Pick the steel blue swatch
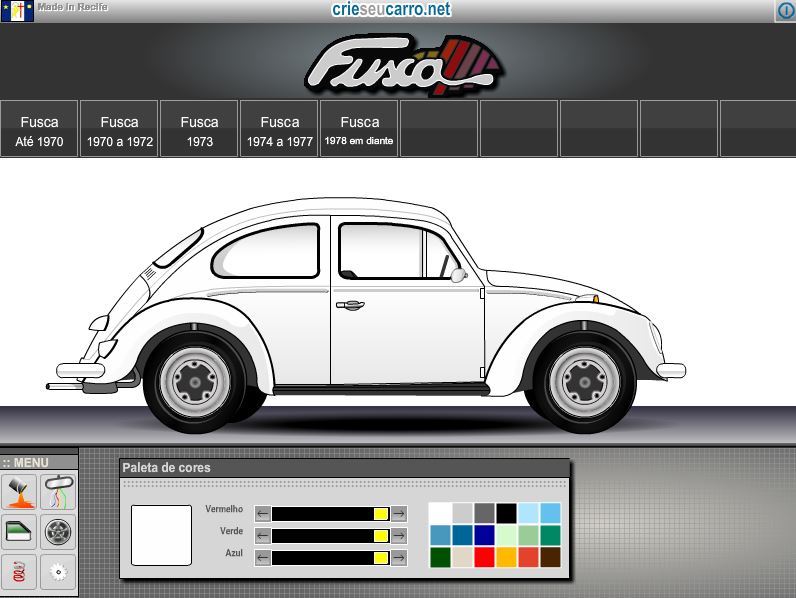 pos(440,535)
